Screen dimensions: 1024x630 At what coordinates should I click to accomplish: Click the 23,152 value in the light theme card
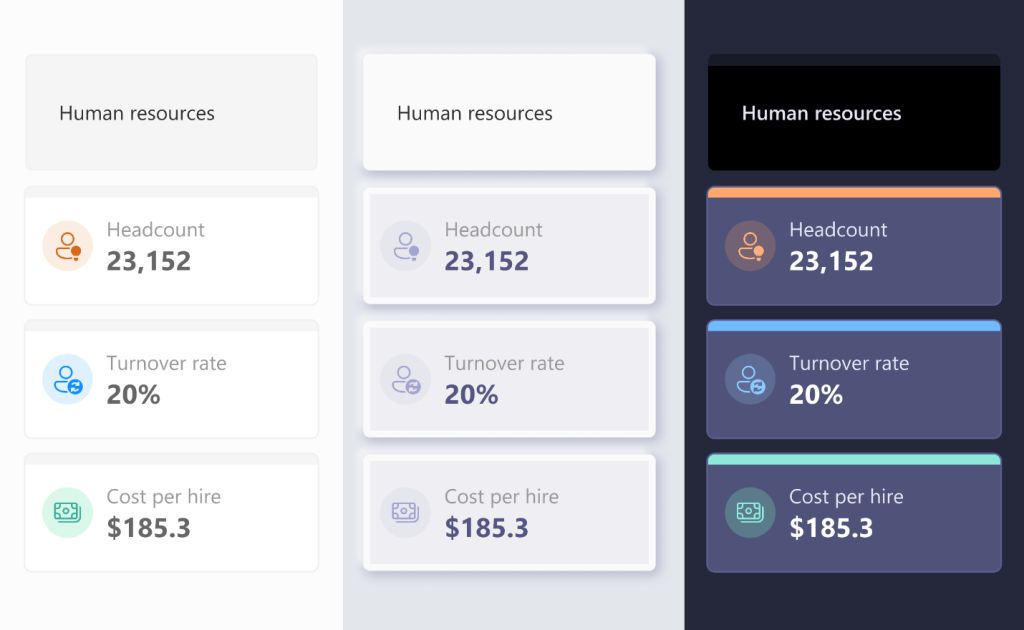149,261
